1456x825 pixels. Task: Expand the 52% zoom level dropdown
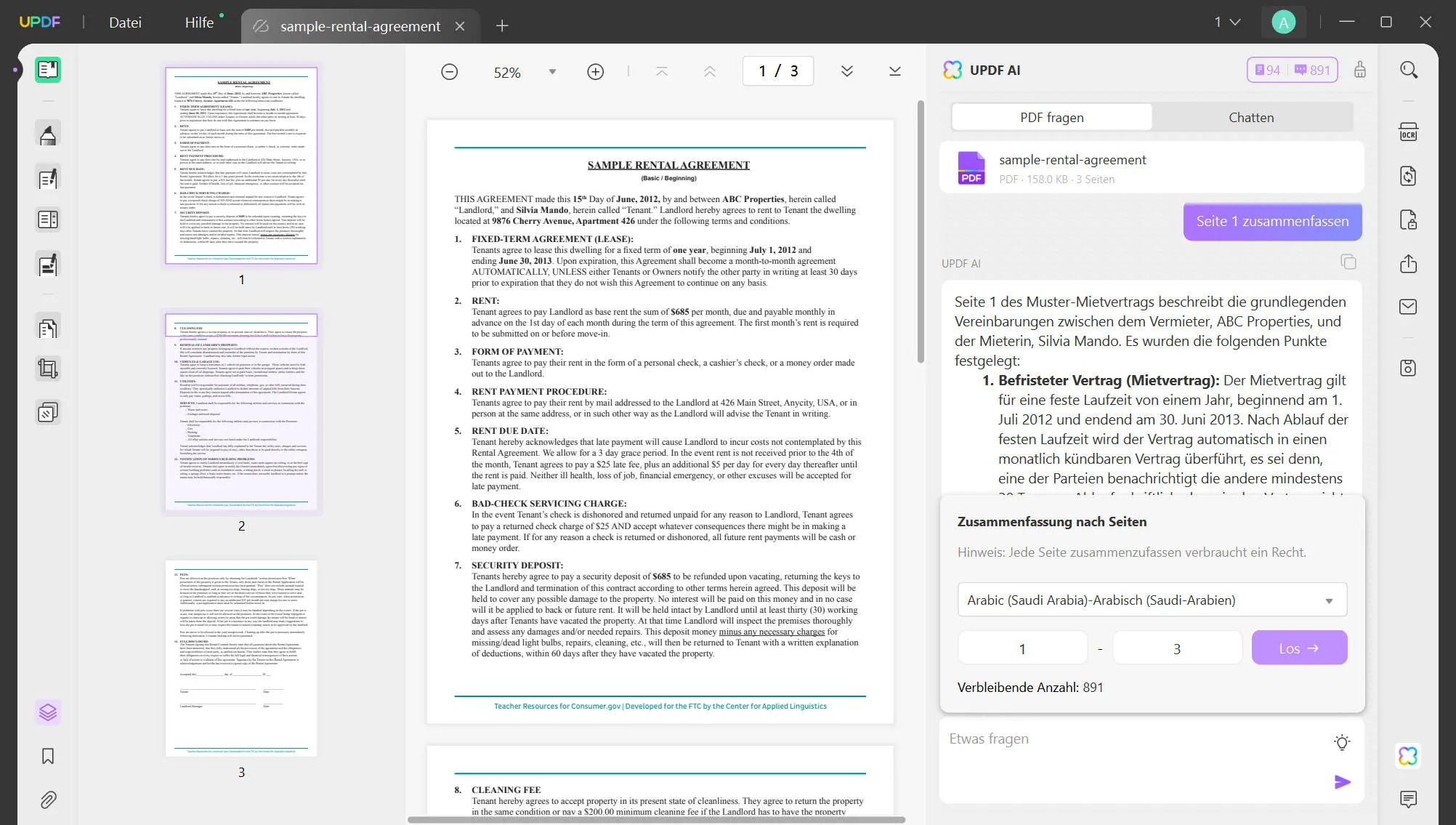pyautogui.click(x=552, y=72)
